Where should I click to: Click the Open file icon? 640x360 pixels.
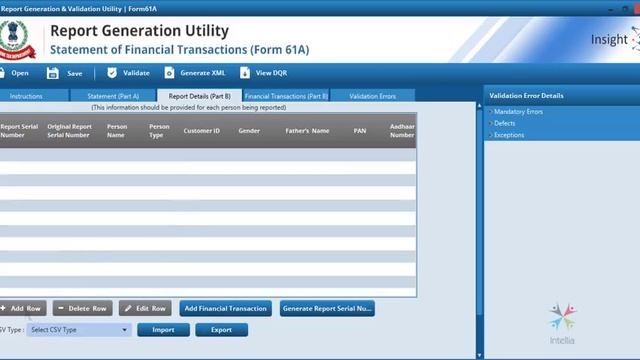2,73
